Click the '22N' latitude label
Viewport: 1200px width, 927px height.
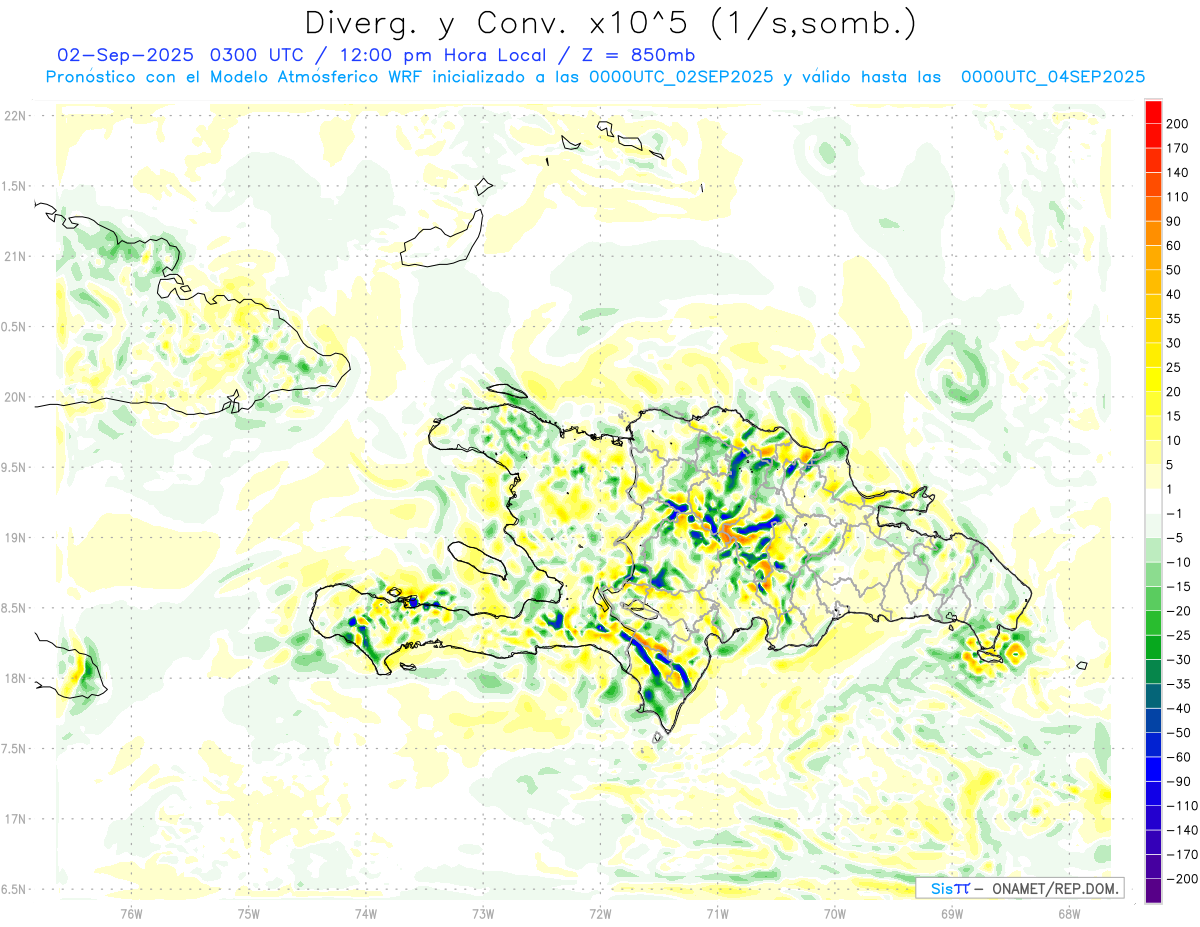point(14,116)
